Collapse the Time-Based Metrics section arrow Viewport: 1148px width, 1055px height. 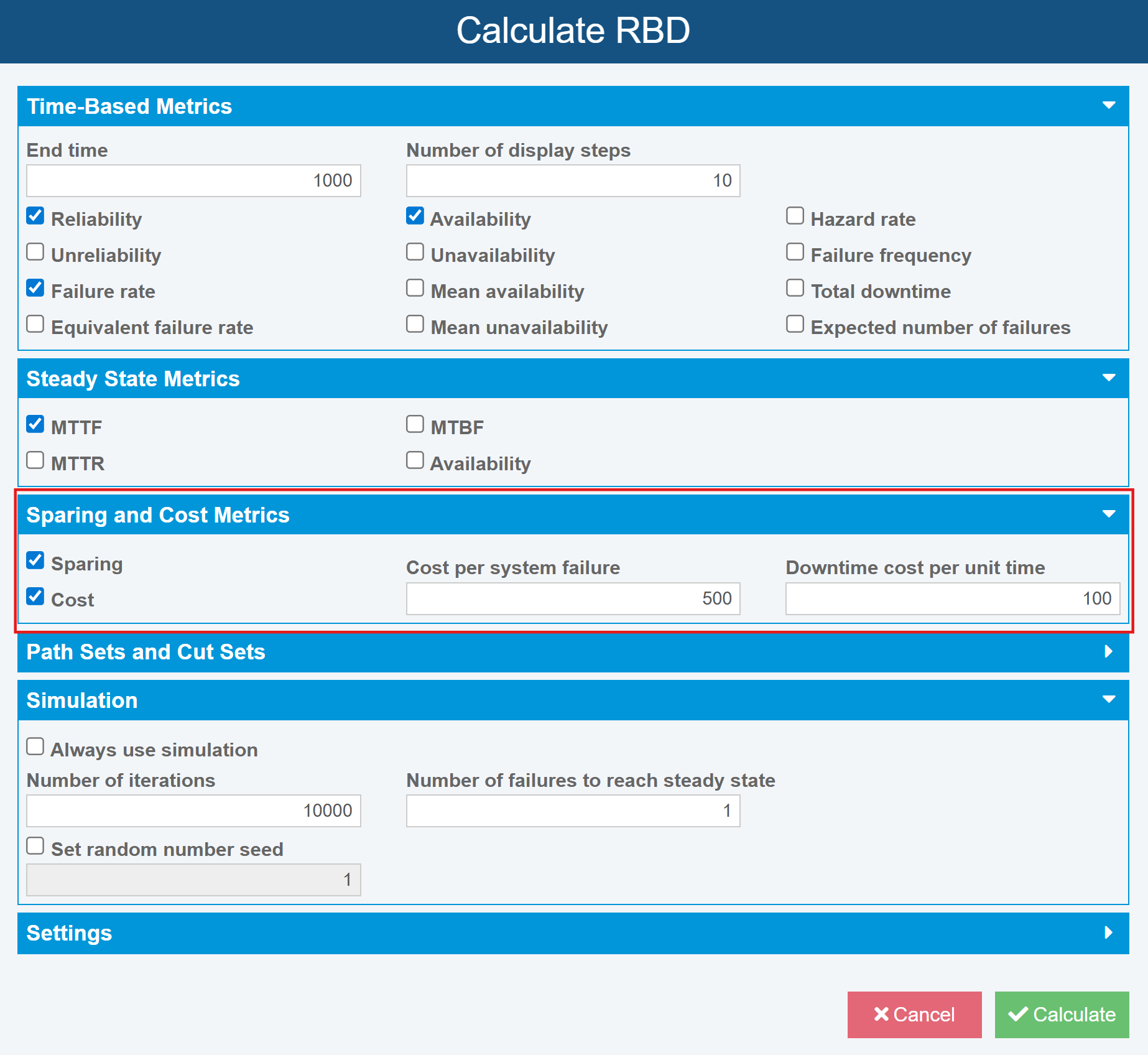point(1108,106)
